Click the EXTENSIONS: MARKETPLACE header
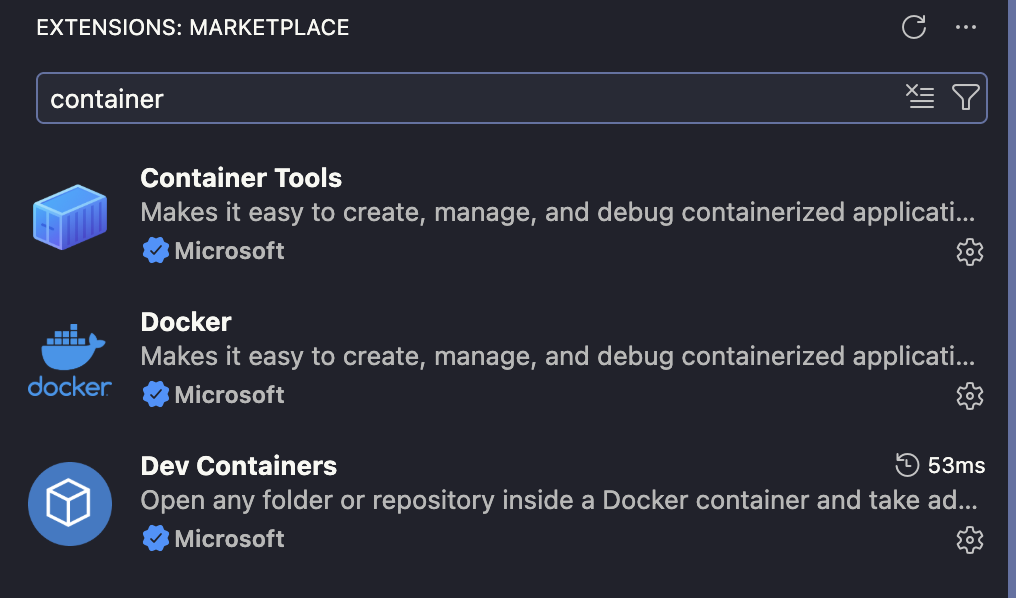 pos(192,27)
